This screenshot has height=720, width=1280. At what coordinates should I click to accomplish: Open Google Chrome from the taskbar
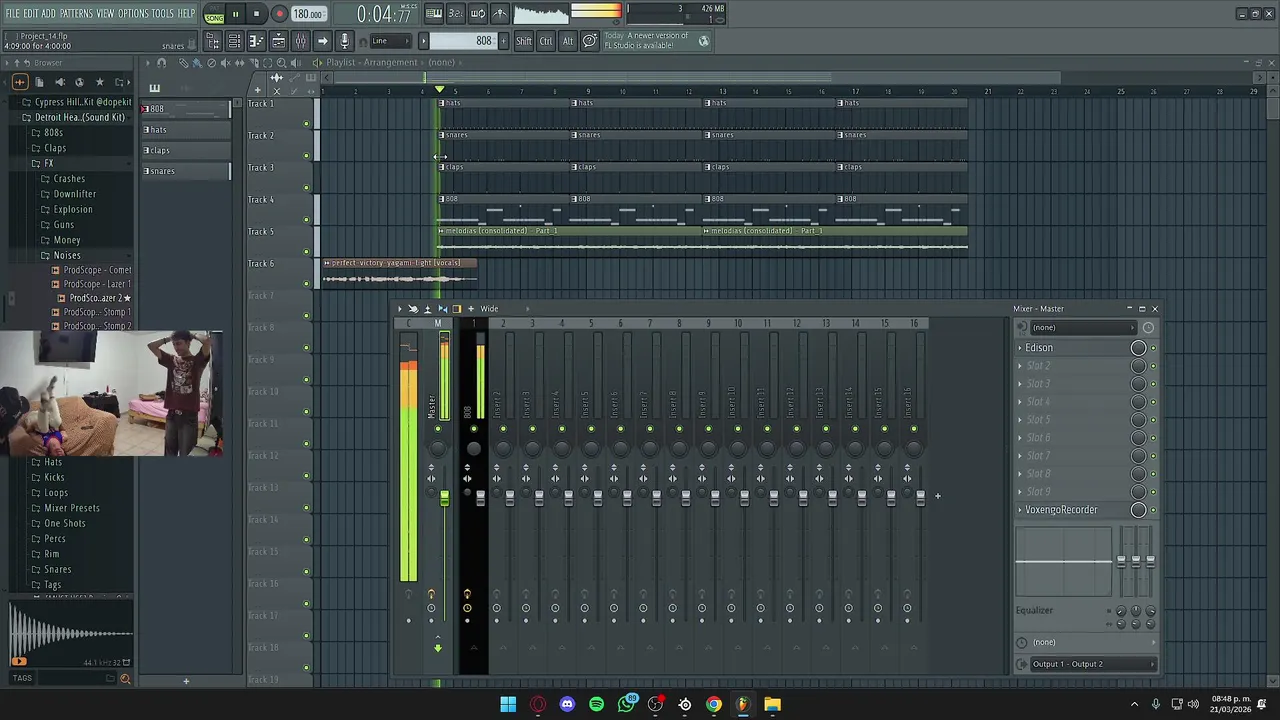tap(714, 704)
